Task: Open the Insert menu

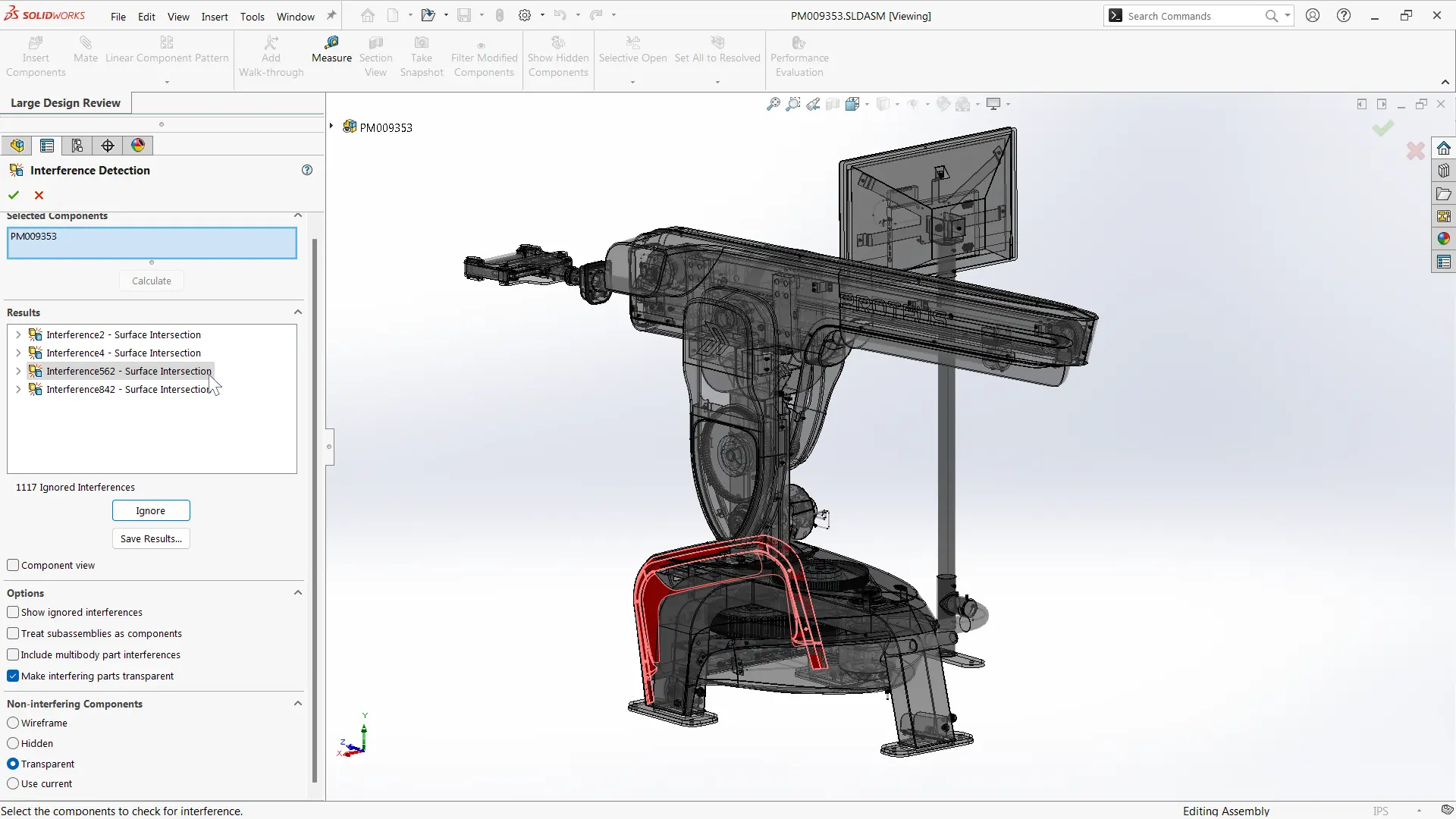Action: point(214,15)
